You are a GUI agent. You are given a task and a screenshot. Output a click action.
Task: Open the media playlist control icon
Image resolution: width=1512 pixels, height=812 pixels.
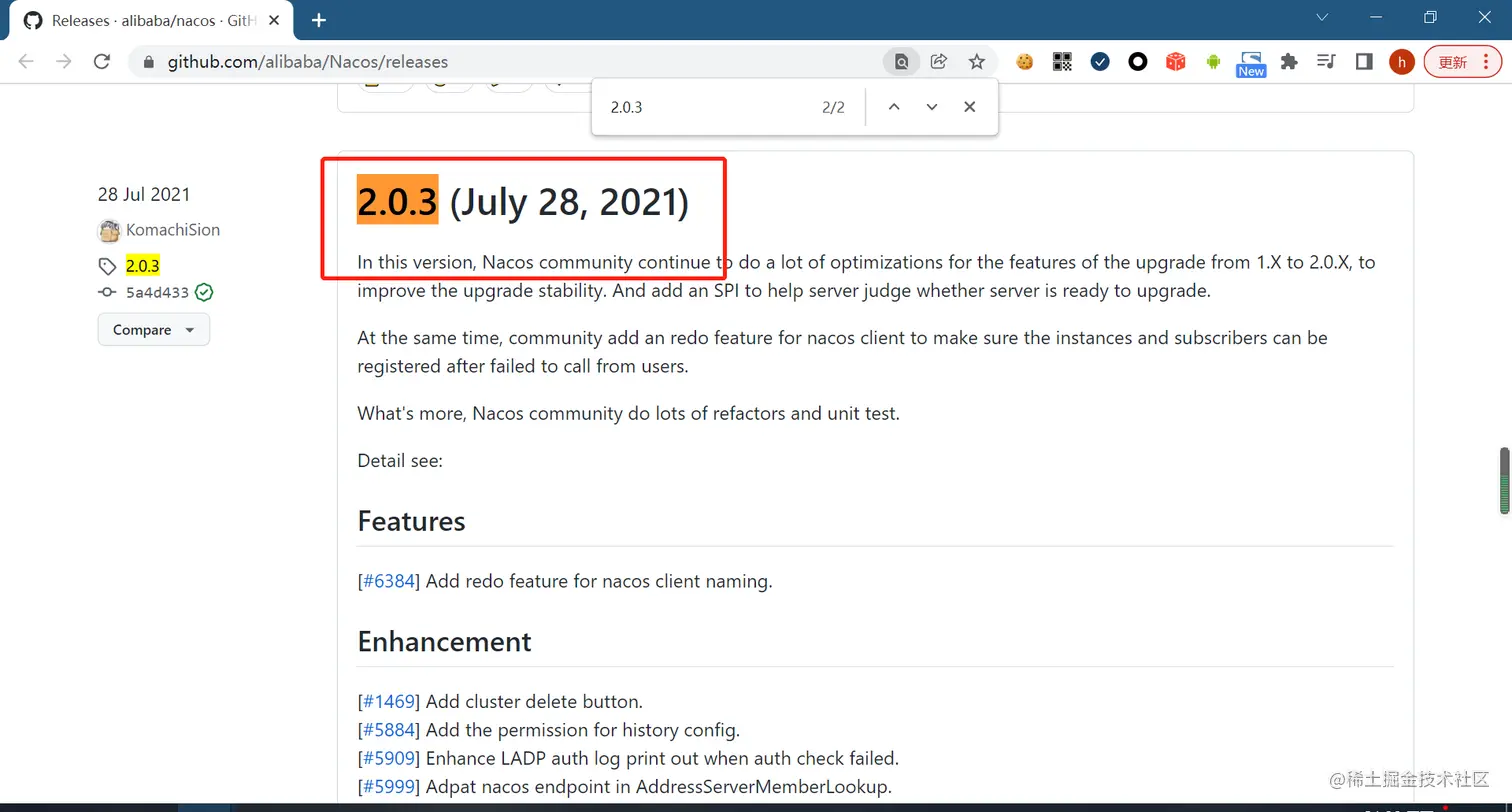1327,61
